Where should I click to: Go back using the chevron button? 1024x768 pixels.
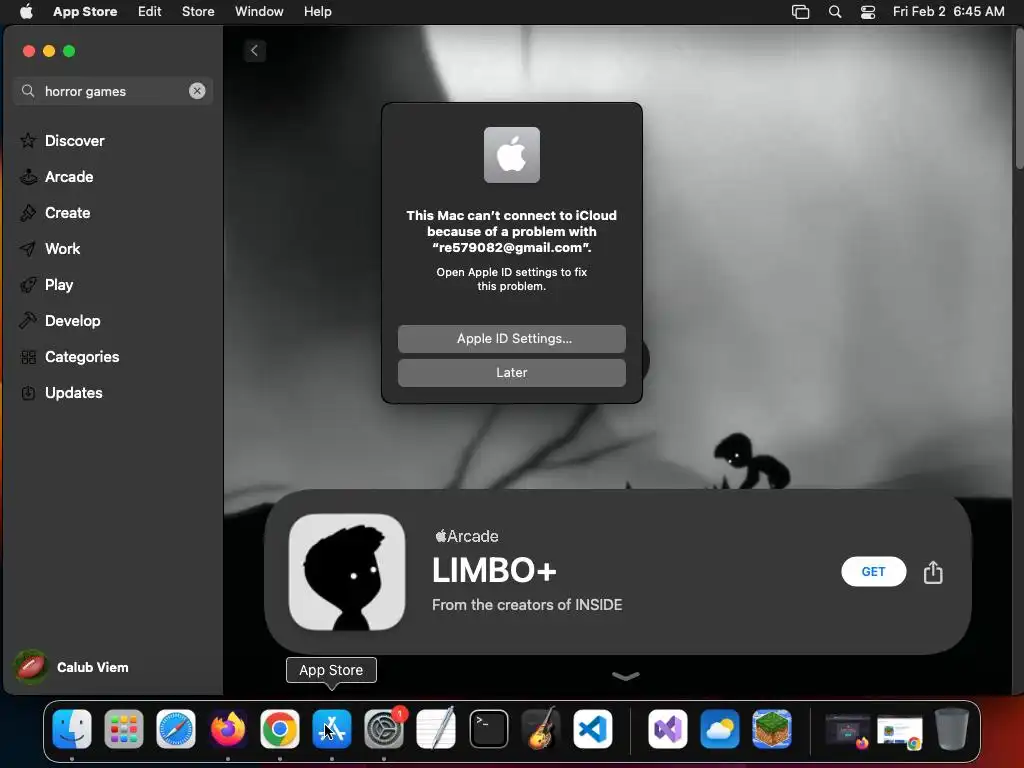coord(255,50)
